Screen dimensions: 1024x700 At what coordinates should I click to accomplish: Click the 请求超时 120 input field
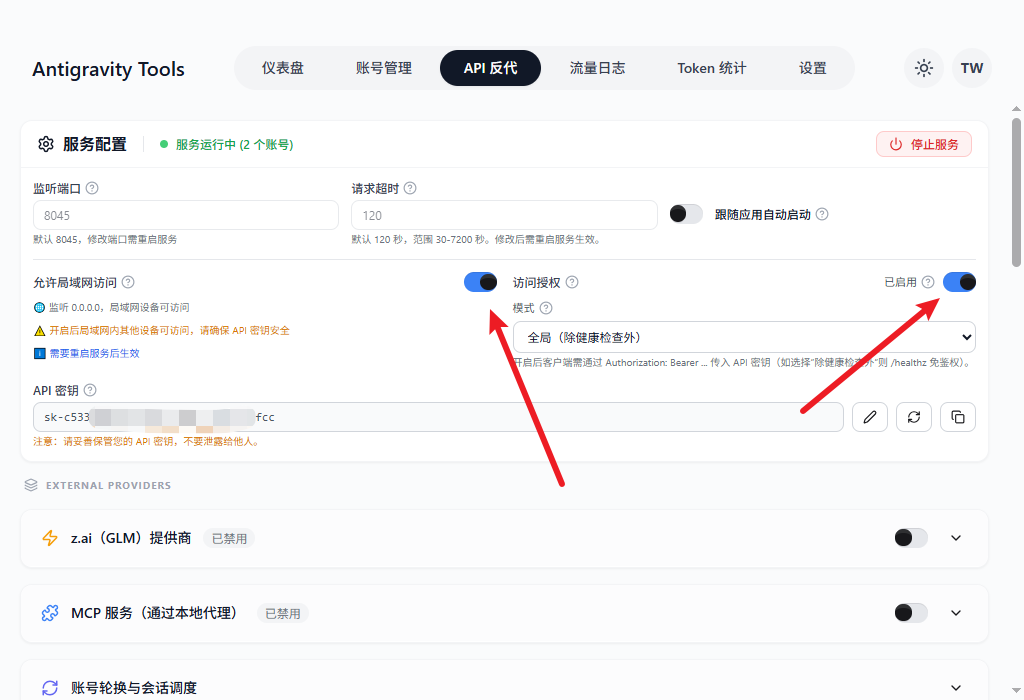(504, 215)
